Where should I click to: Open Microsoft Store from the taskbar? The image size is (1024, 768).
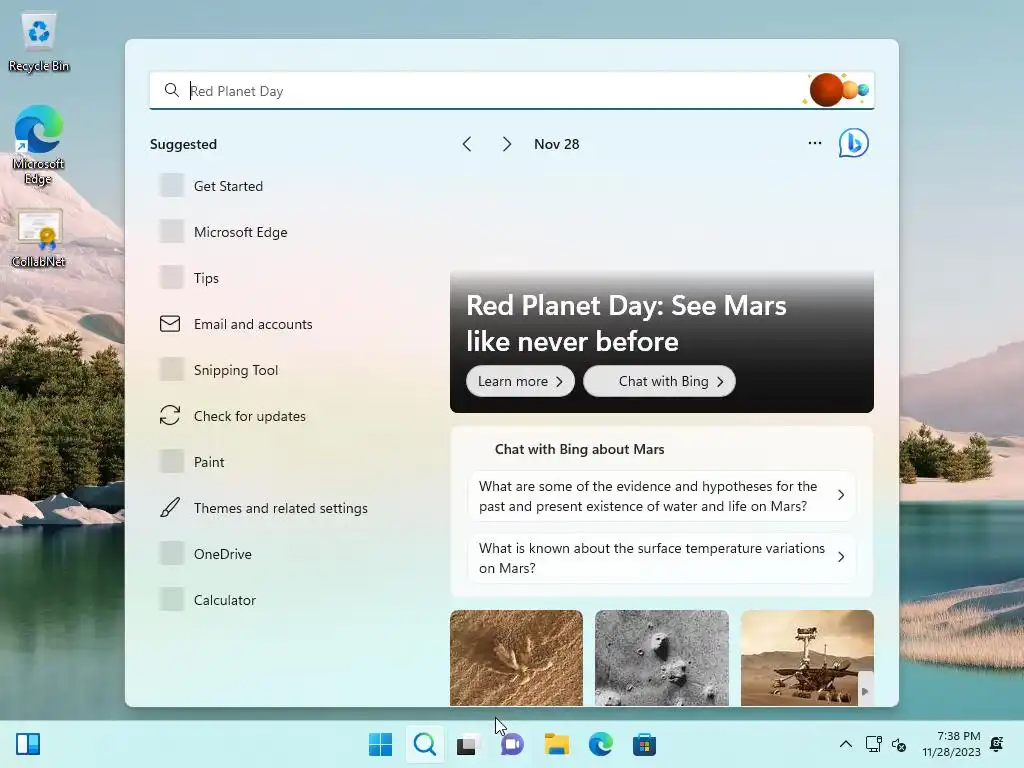[x=644, y=744]
